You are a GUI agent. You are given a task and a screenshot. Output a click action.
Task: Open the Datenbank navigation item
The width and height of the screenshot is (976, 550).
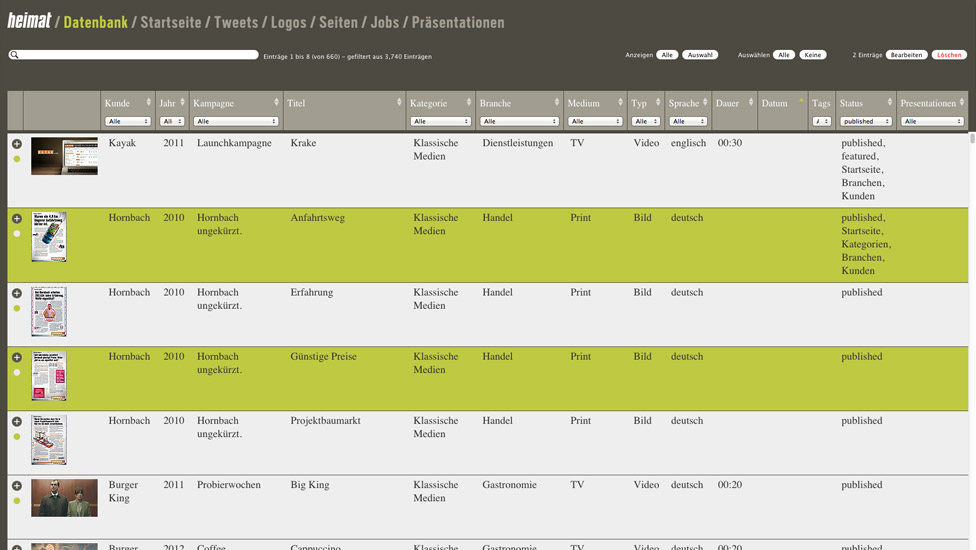[x=95, y=22]
